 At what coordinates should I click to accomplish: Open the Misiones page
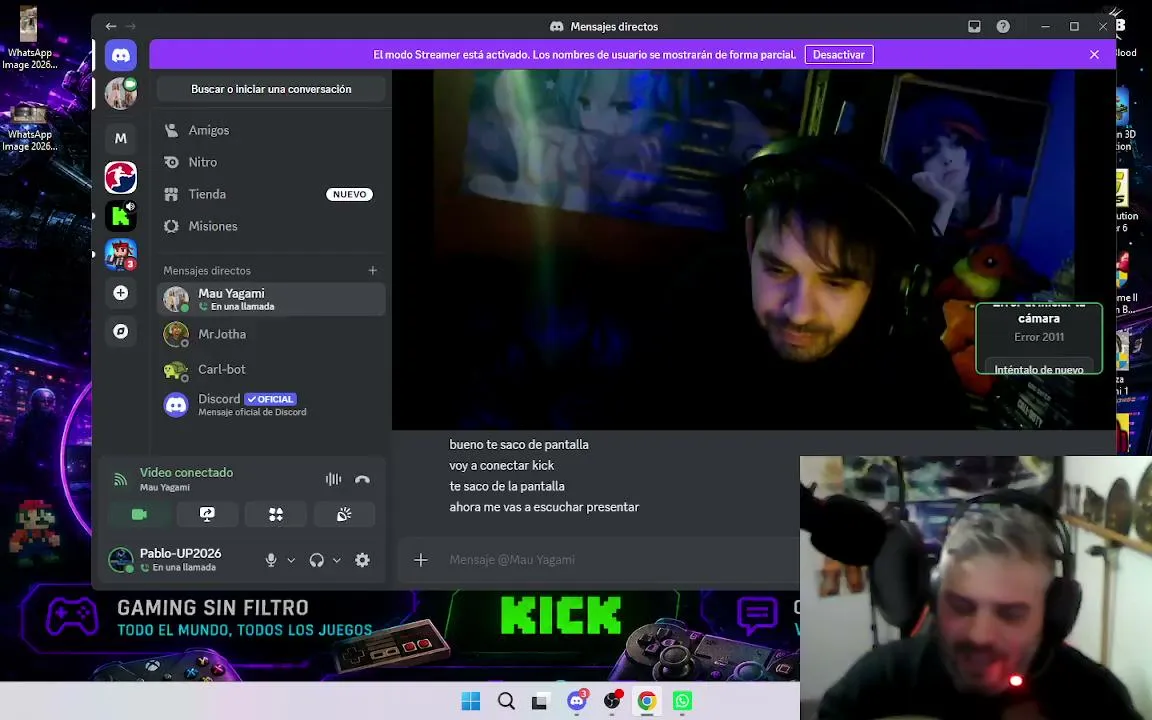tap(271, 226)
